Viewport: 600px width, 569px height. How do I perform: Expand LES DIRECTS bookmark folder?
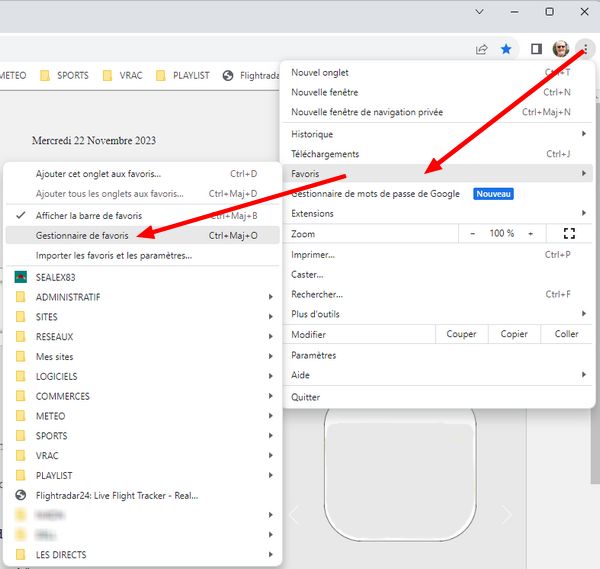point(142,554)
